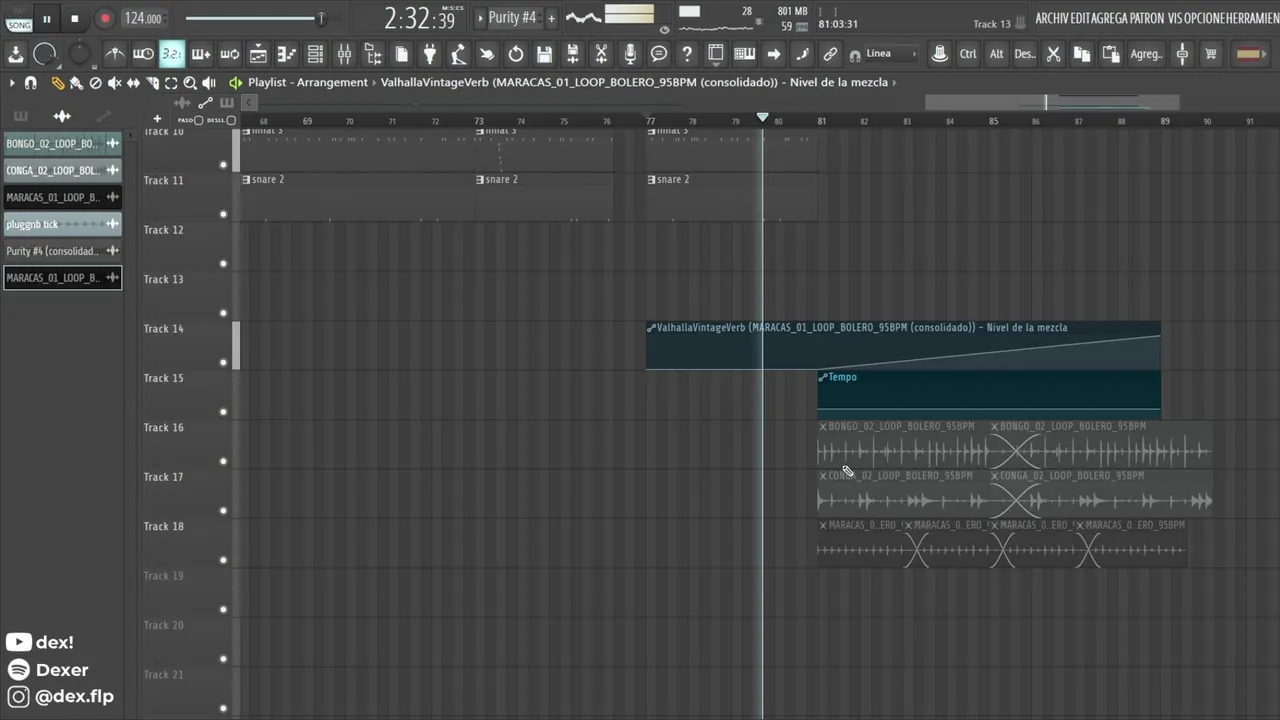Expand the playlist options arrow

click(12, 83)
